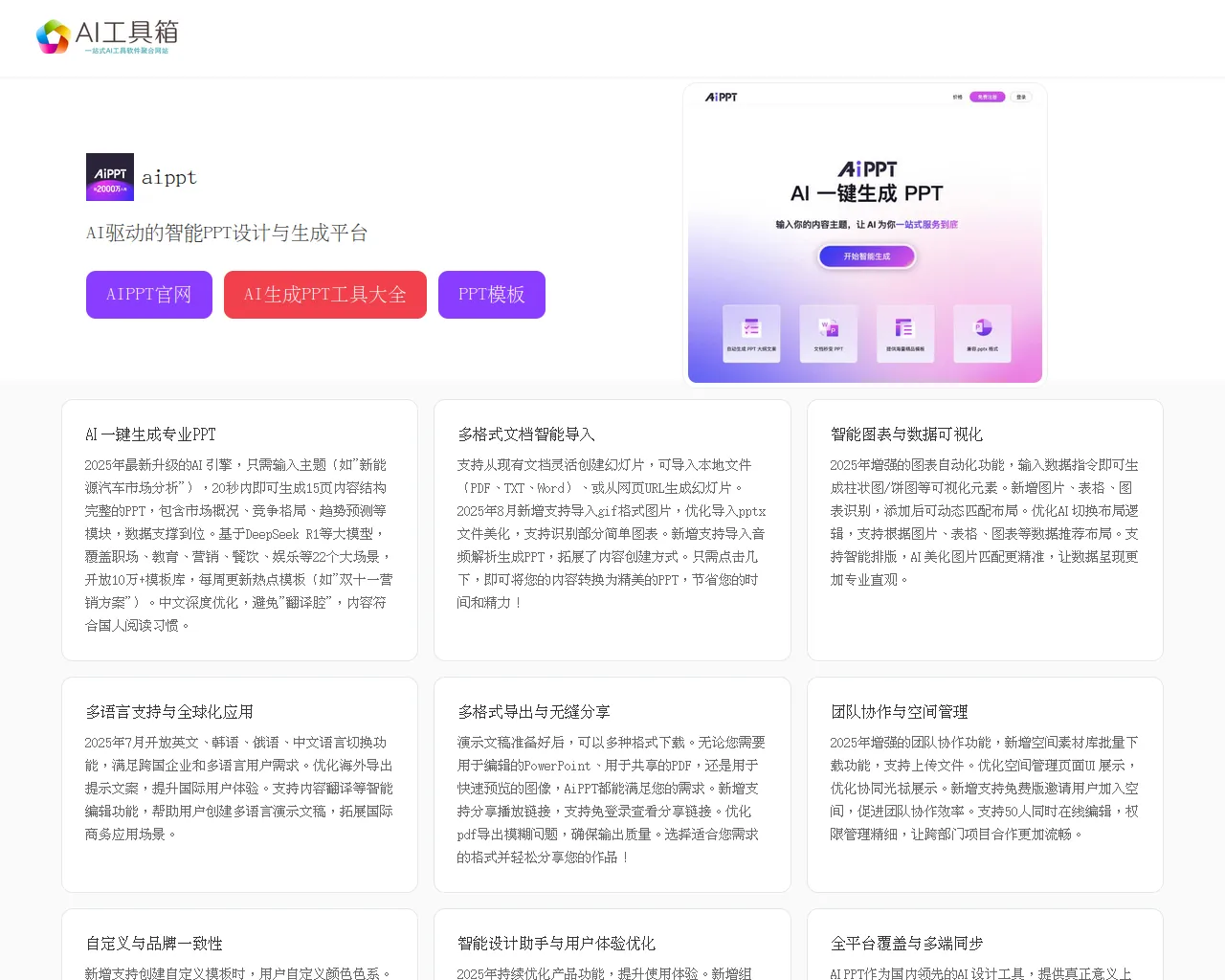
Task: Click the heading "多格式导出与无缝分享"
Action: (x=534, y=712)
